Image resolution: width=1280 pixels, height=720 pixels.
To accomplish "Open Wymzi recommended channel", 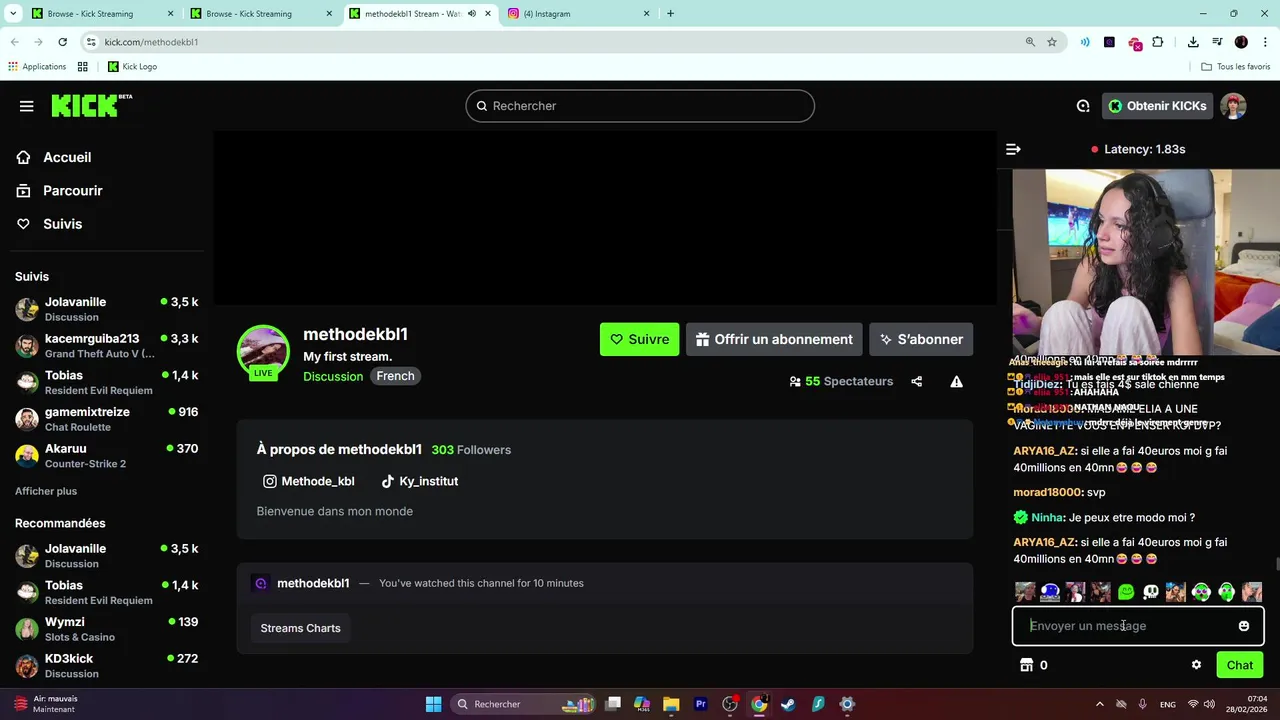I will [106, 629].
